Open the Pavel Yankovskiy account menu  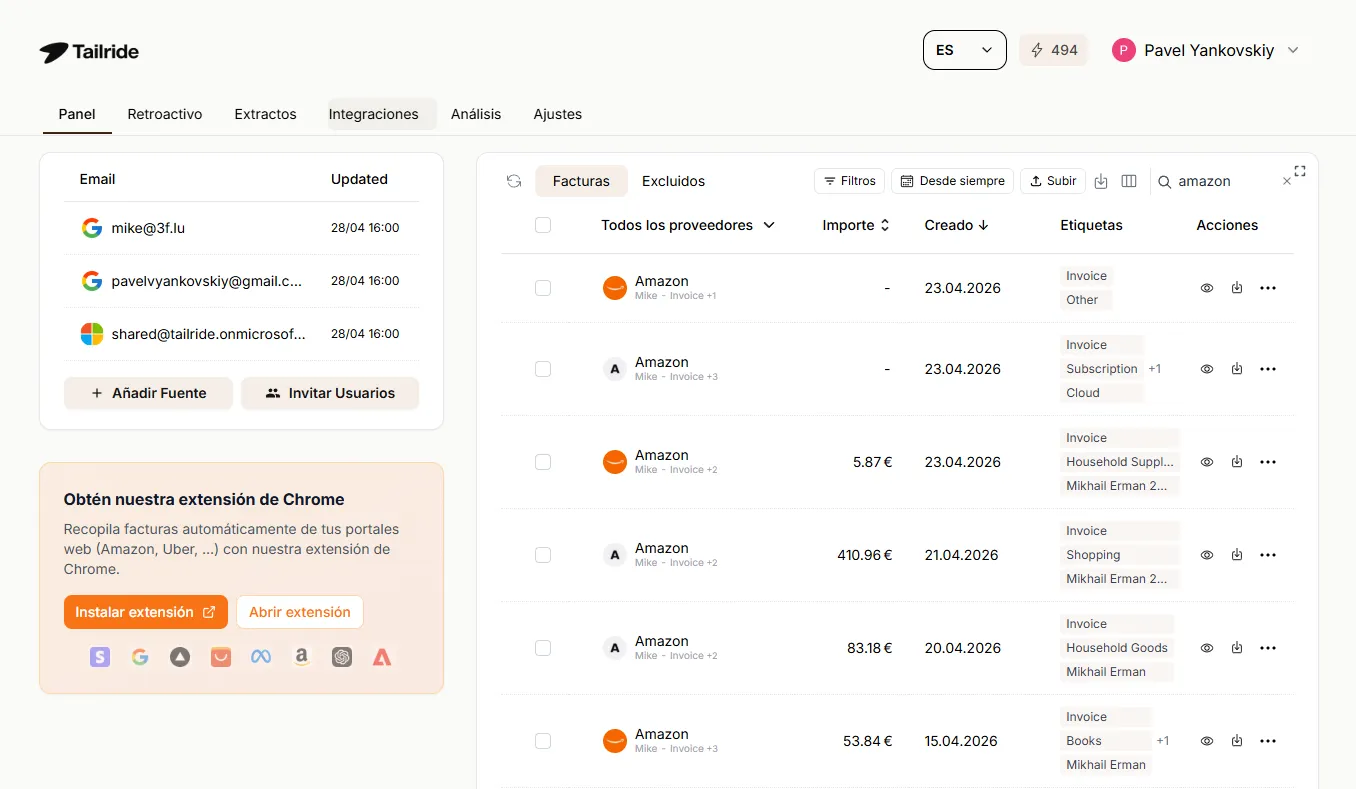tap(1205, 50)
